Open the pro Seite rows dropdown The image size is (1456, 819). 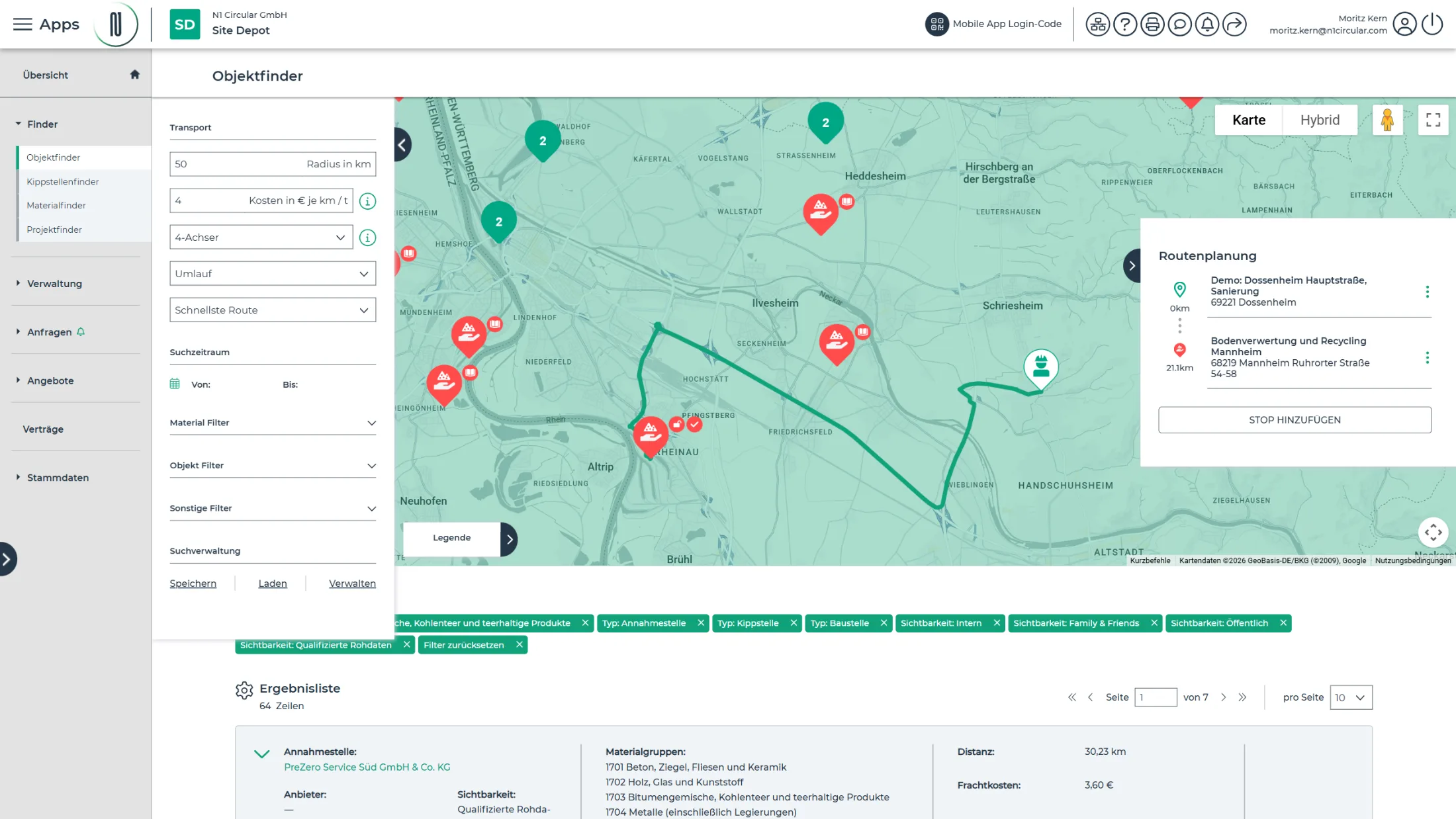[1351, 697]
